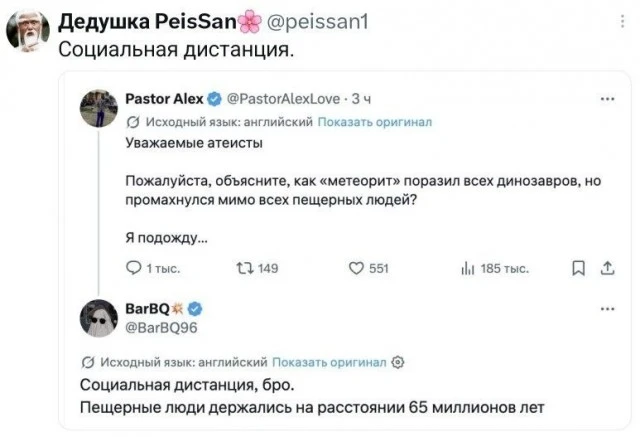
Task: Open reply comments on Pastor Alex's tweet
Action: click(x=153, y=268)
